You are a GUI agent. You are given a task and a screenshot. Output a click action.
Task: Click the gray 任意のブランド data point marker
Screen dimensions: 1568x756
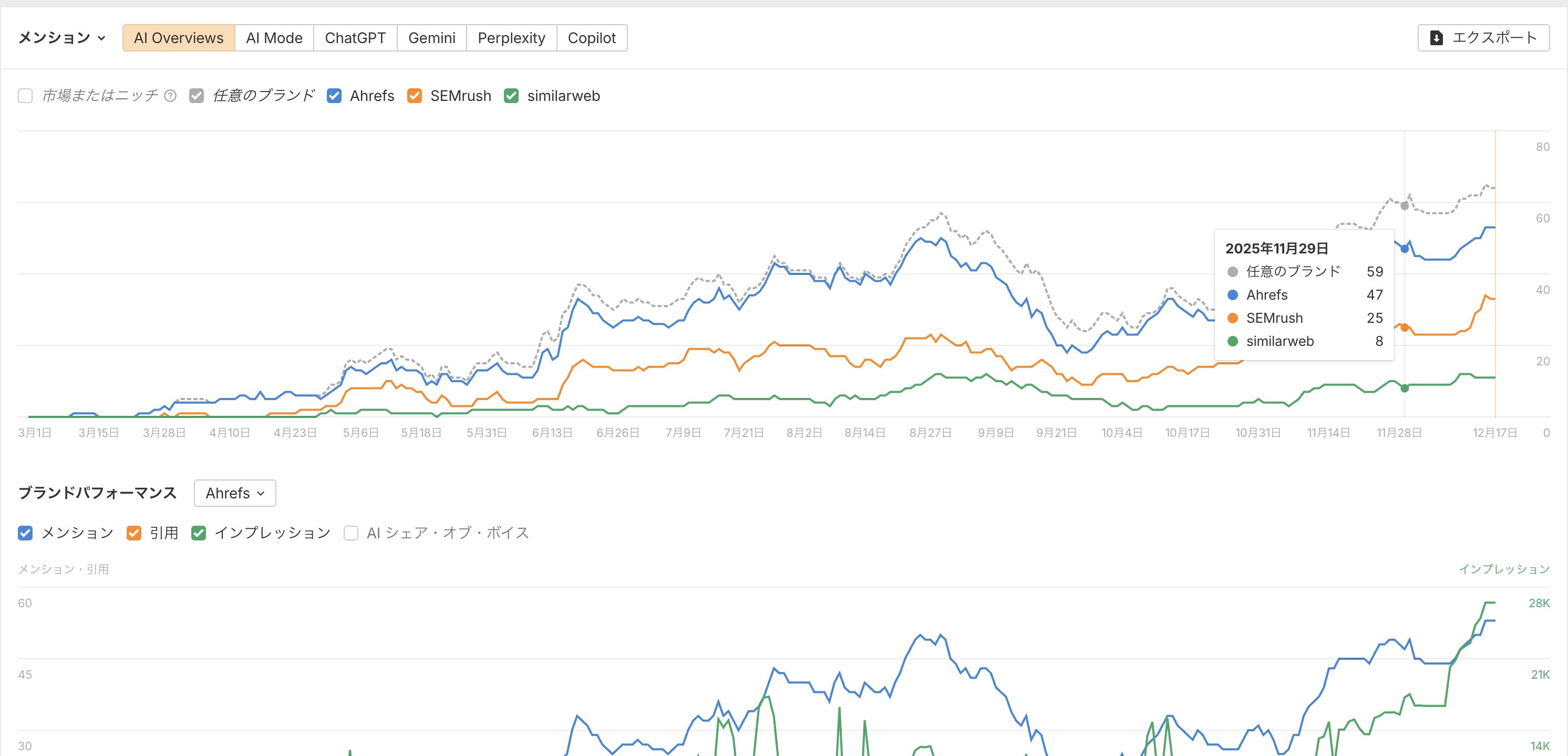1404,206
